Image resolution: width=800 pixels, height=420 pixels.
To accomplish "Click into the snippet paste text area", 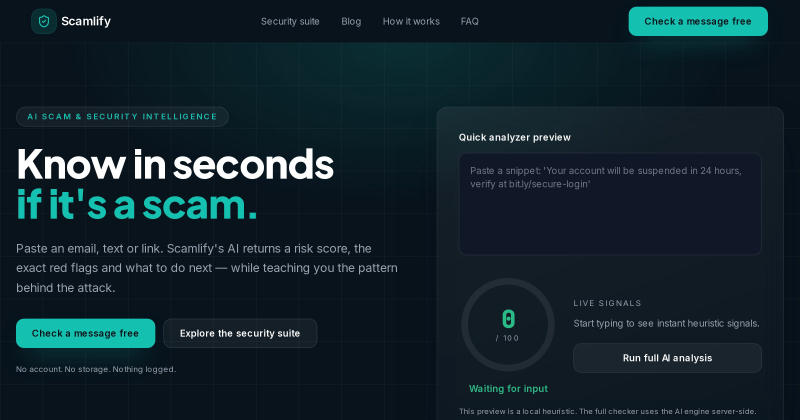I will coord(610,204).
